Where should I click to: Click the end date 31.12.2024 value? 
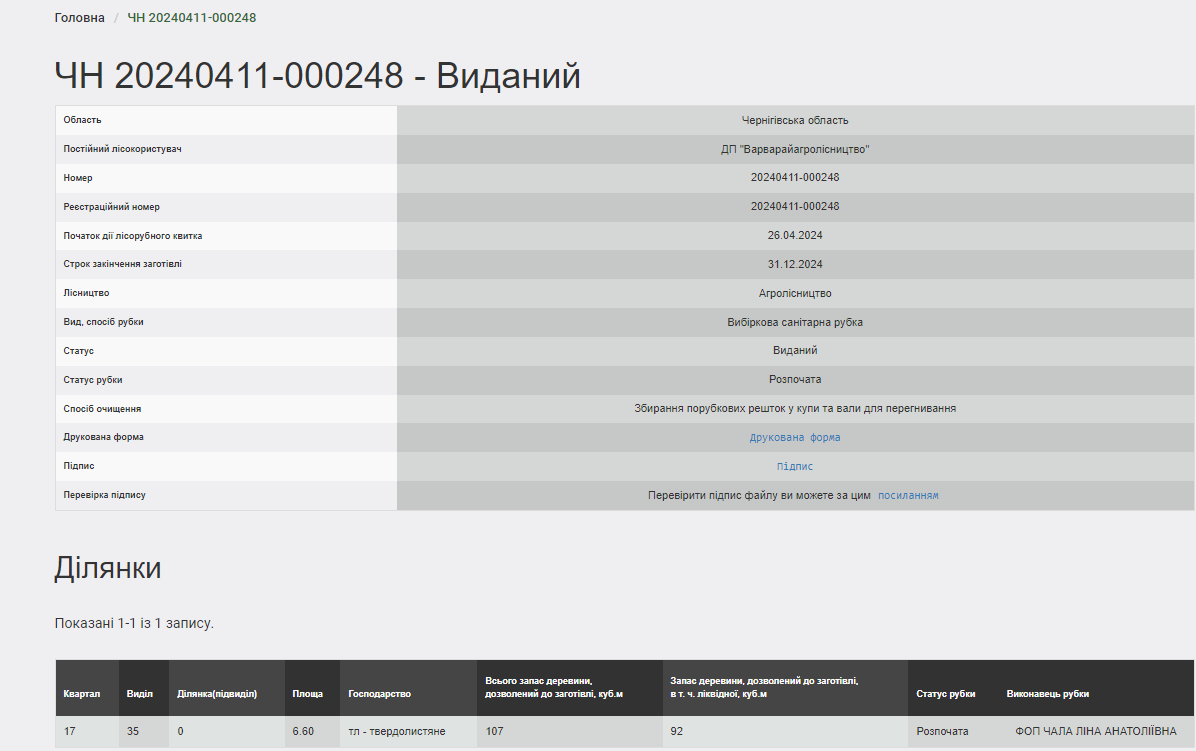pos(794,265)
